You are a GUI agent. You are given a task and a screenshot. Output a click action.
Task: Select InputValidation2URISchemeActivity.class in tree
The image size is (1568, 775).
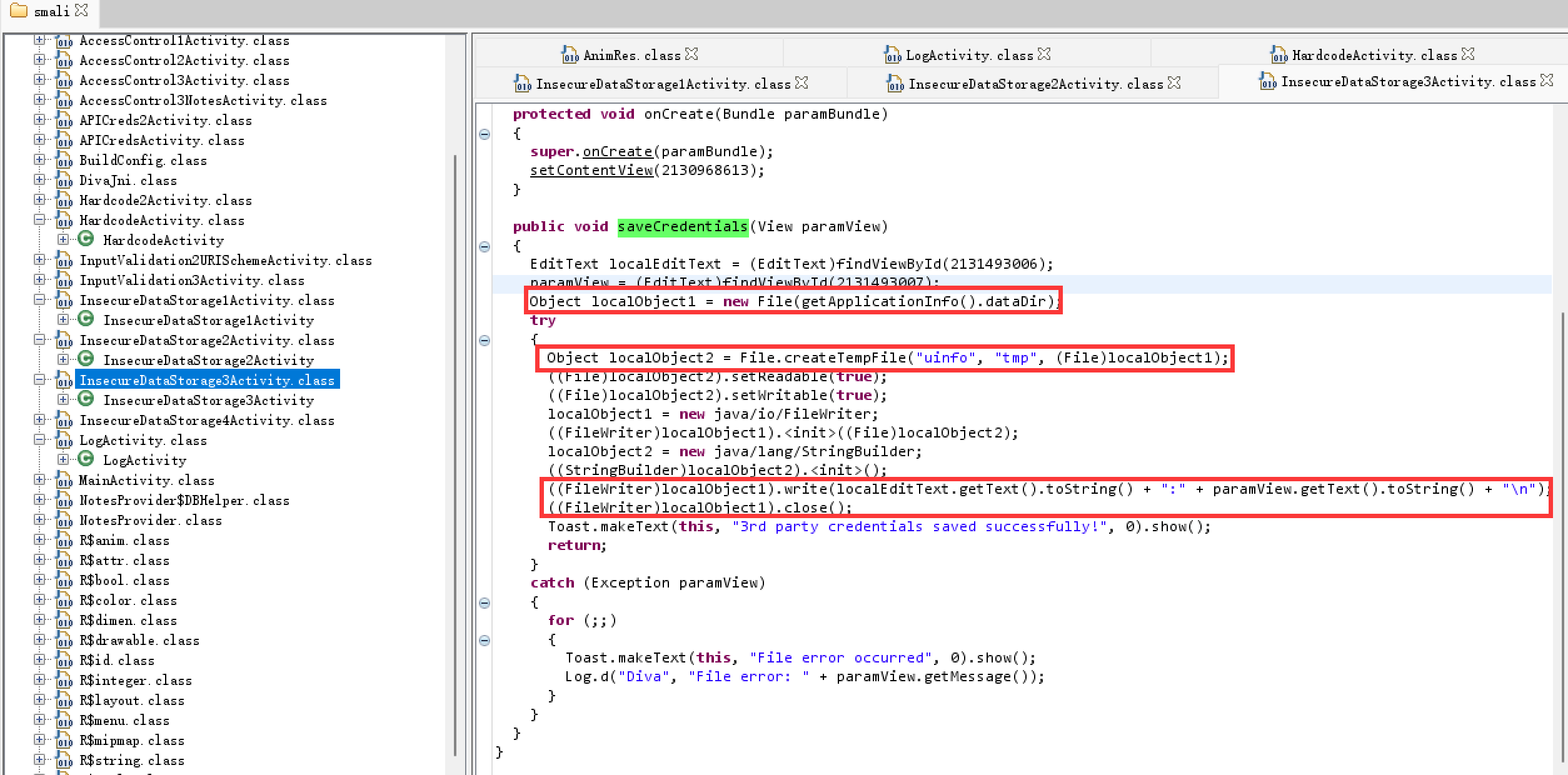pyautogui.click(x=226, y=260)
